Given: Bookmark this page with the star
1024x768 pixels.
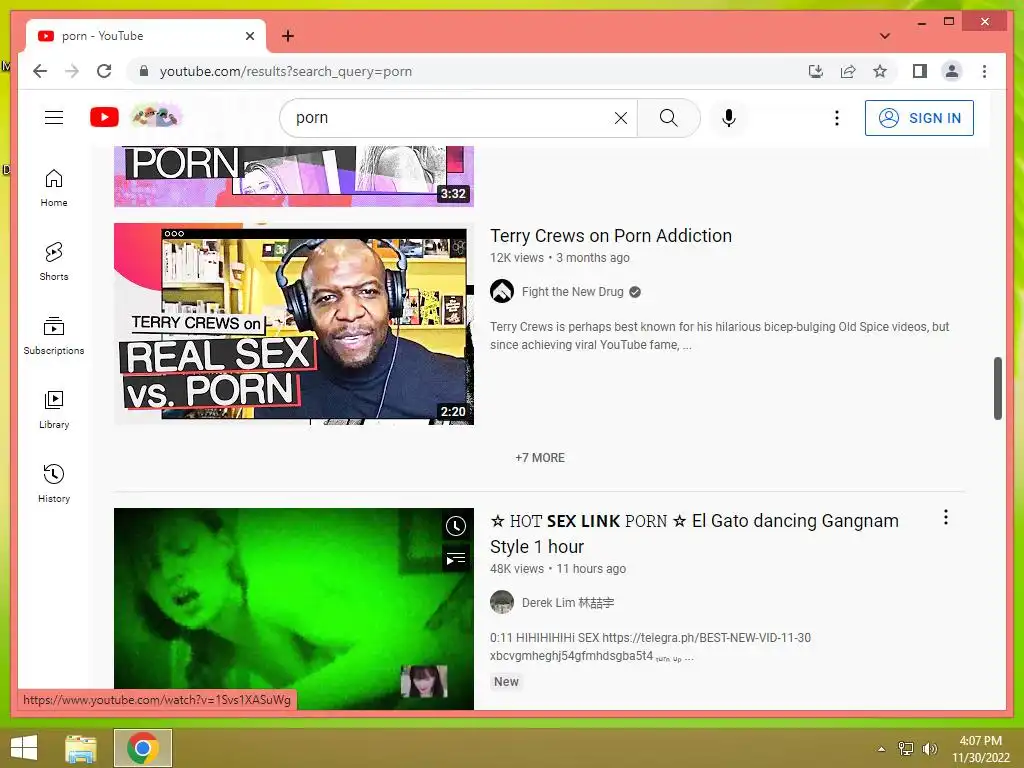Looking at the screenshot, I should click(880, 71).
